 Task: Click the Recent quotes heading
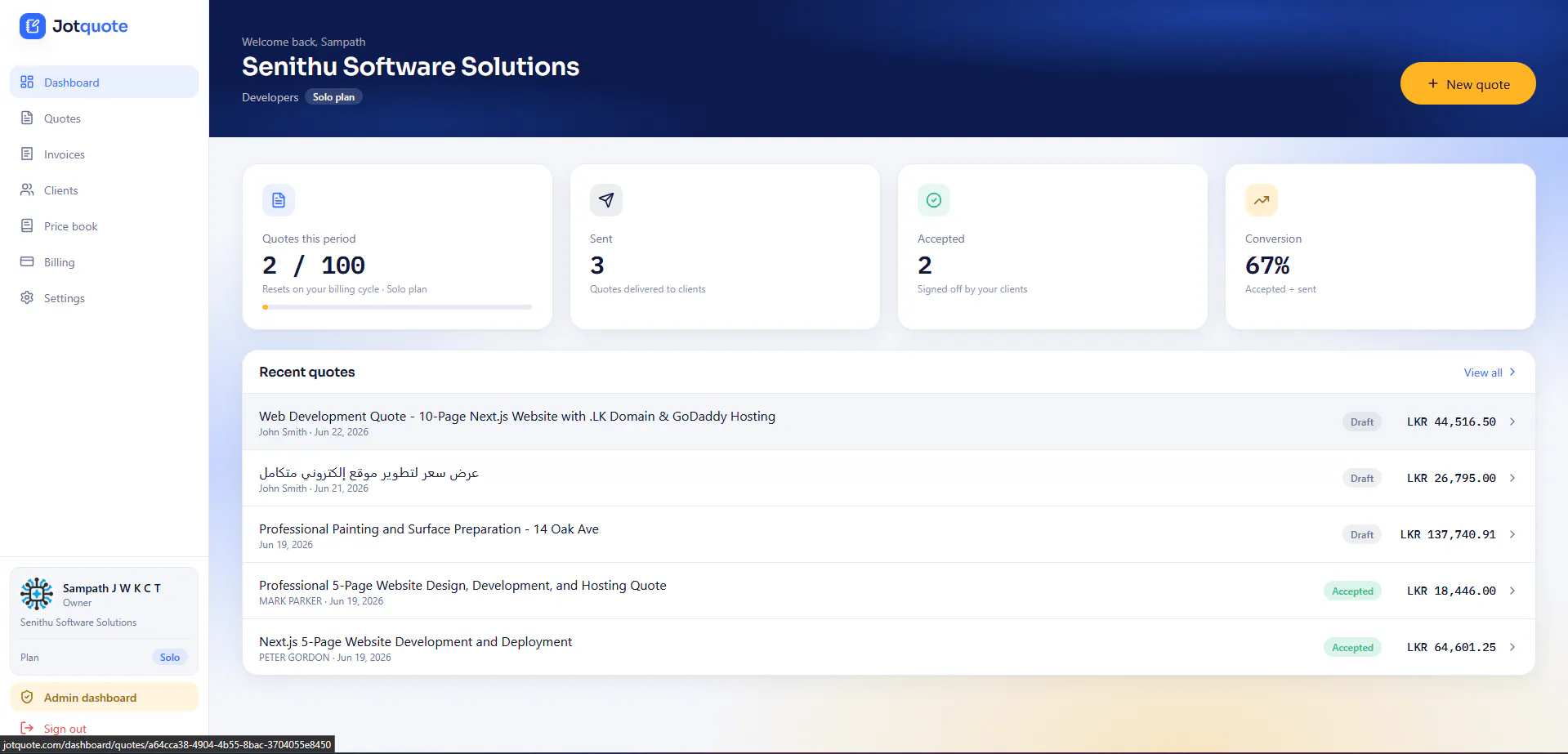coord(307,372)
